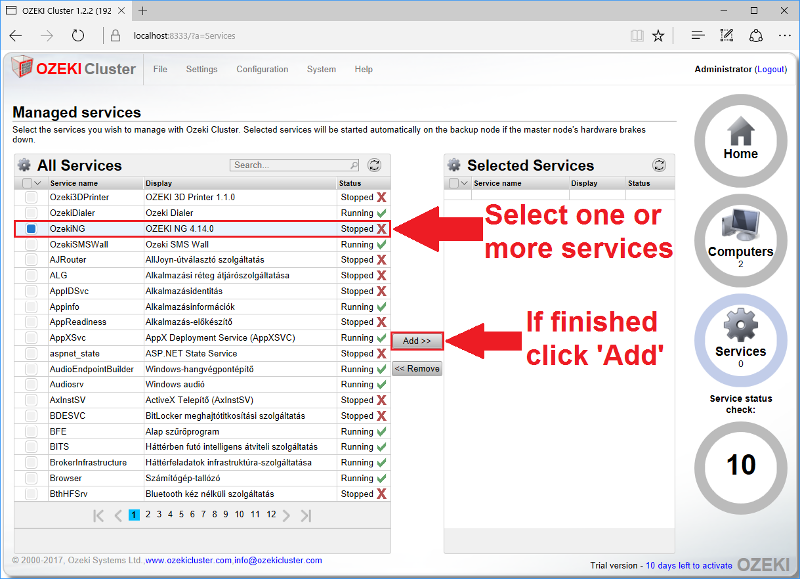Select the 'BITS' service row name
The image size is (800, 579).
click(x=59, y=447)
